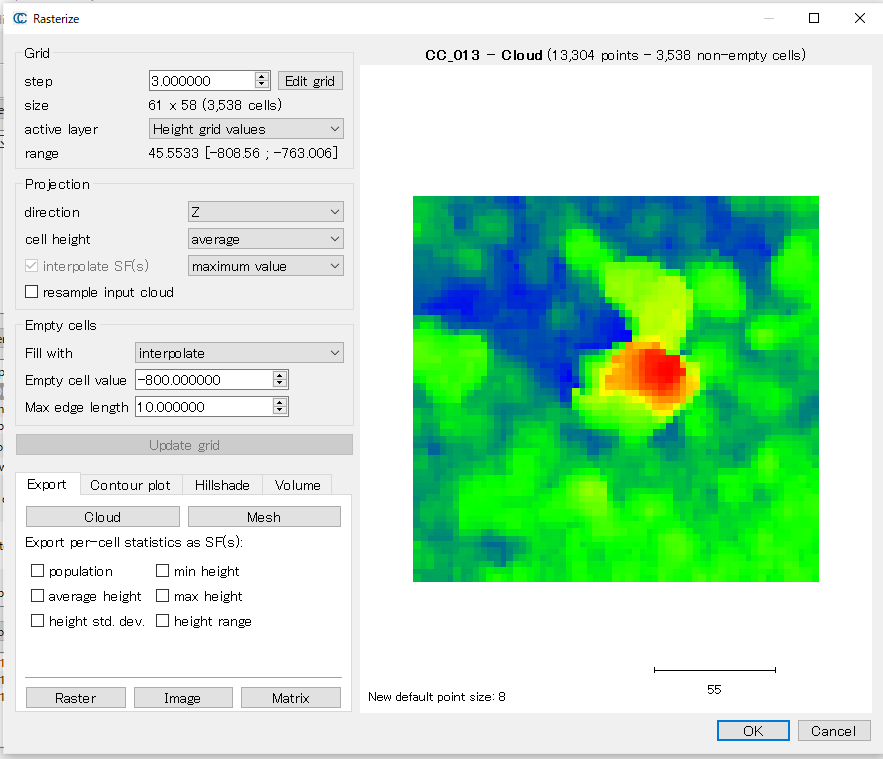Click the CloudCompare logo in title bar

pyautogui.click(x=19, y=18)
